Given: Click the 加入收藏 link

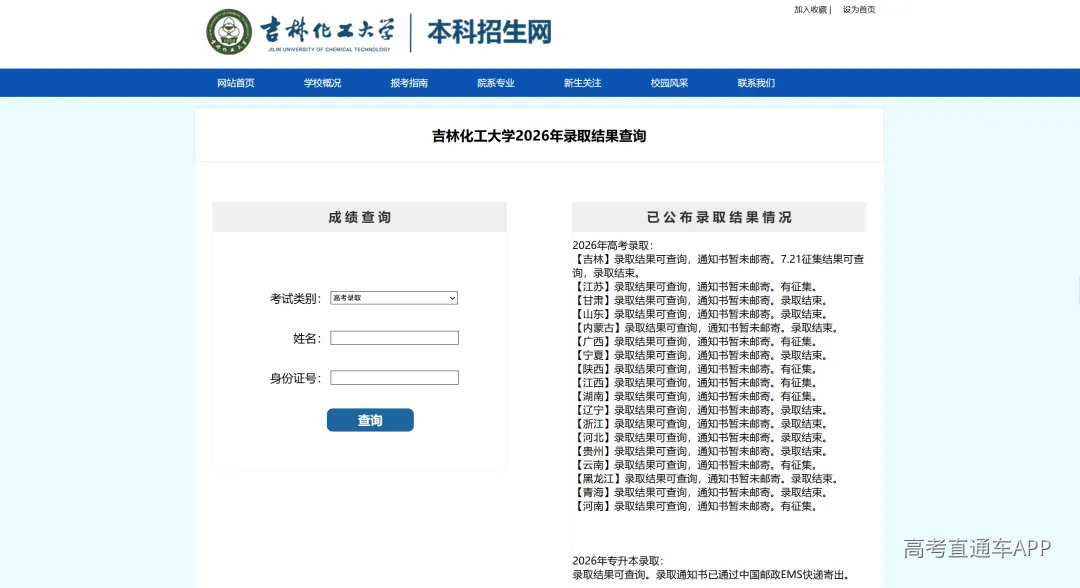Looking at the screenshot, I should click(810, 10).
